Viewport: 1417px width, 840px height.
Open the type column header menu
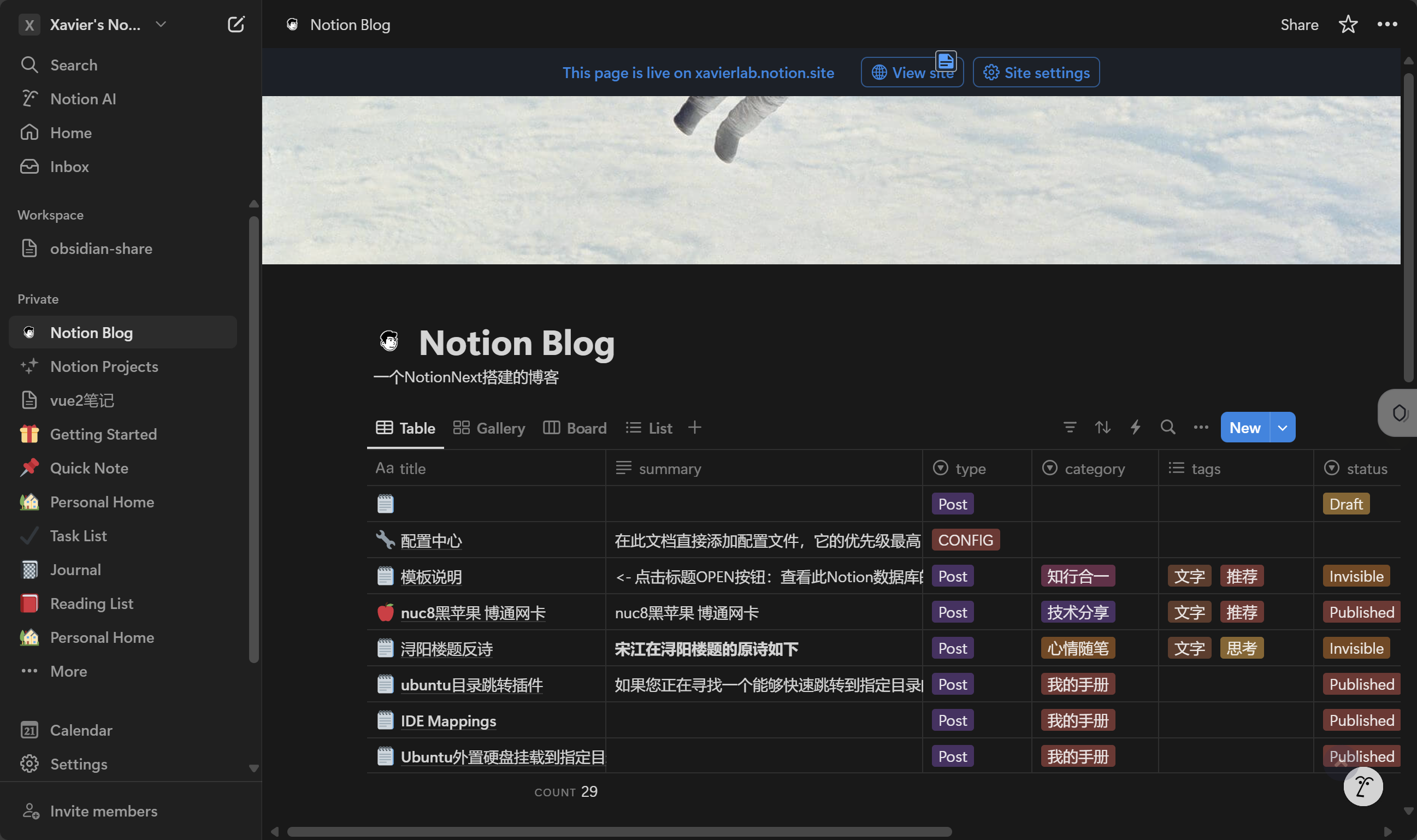pos(977,468)
